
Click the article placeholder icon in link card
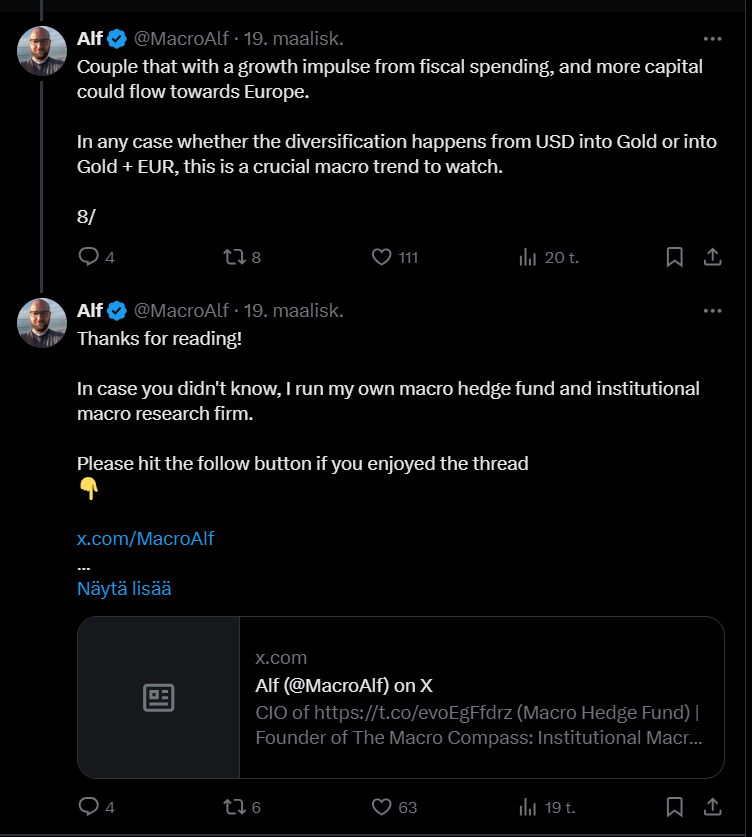tap(159, 697)
